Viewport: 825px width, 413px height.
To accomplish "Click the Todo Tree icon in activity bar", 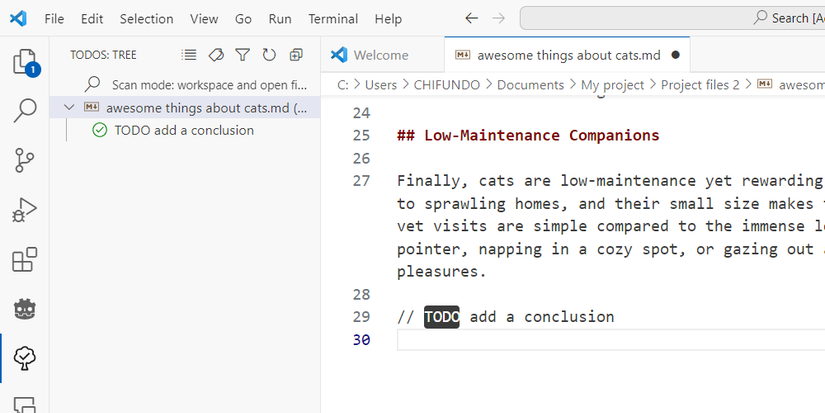I will click(24, 357).
